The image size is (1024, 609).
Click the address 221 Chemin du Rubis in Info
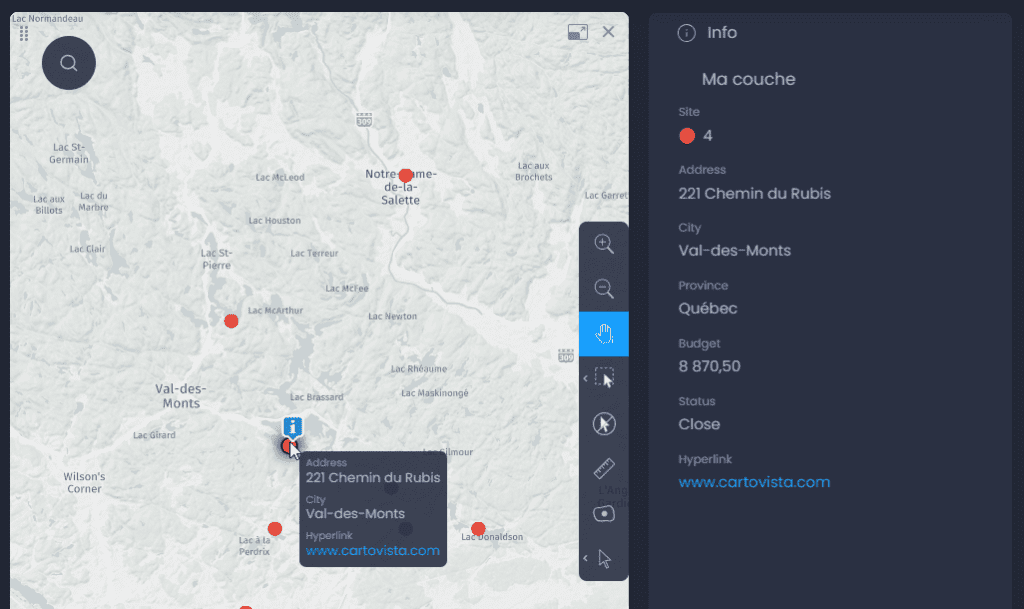(x=754, y=194)
